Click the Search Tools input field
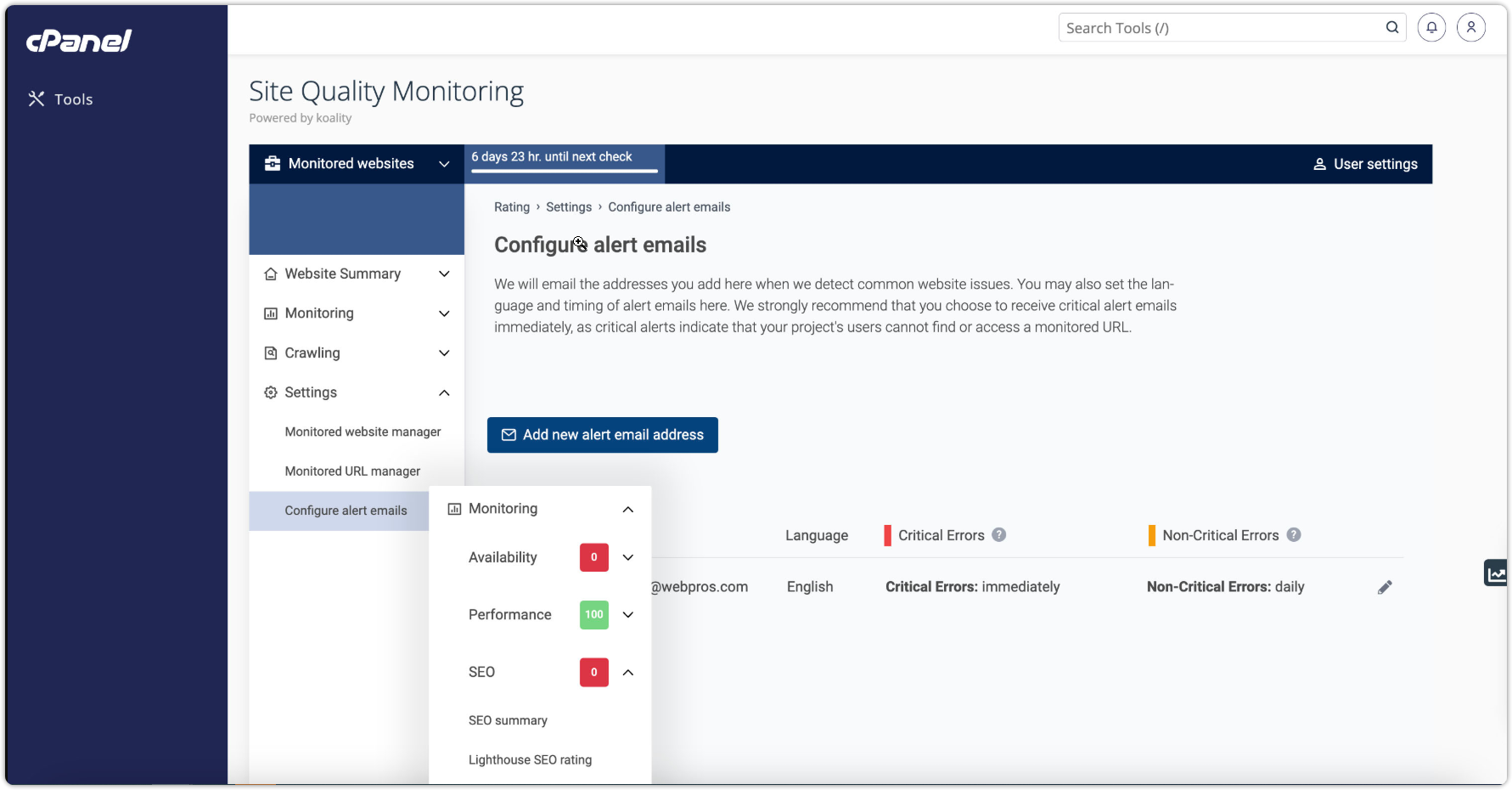The image size is (1512, 790). (1221, 28)
